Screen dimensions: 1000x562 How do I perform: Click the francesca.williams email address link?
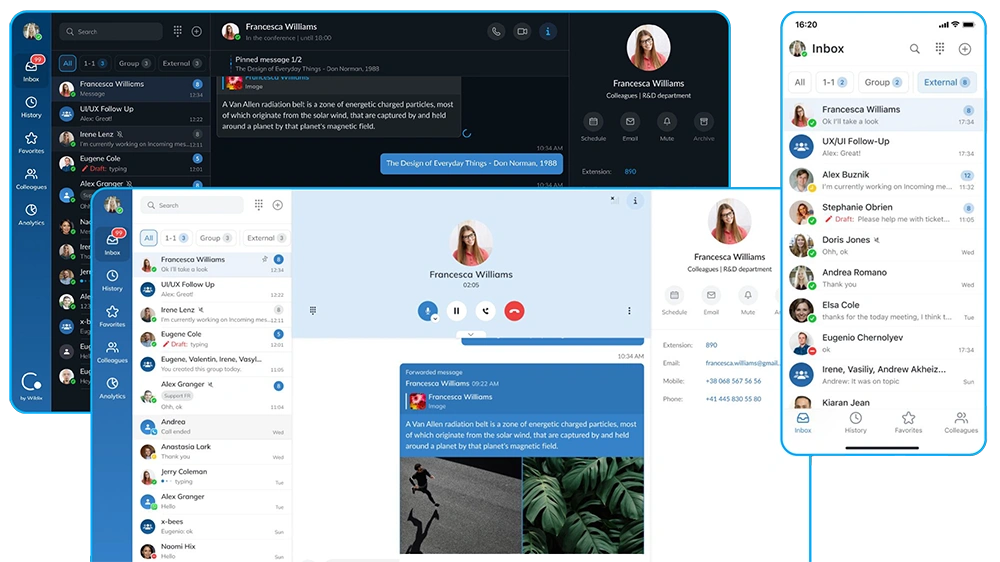pos(741,363)
